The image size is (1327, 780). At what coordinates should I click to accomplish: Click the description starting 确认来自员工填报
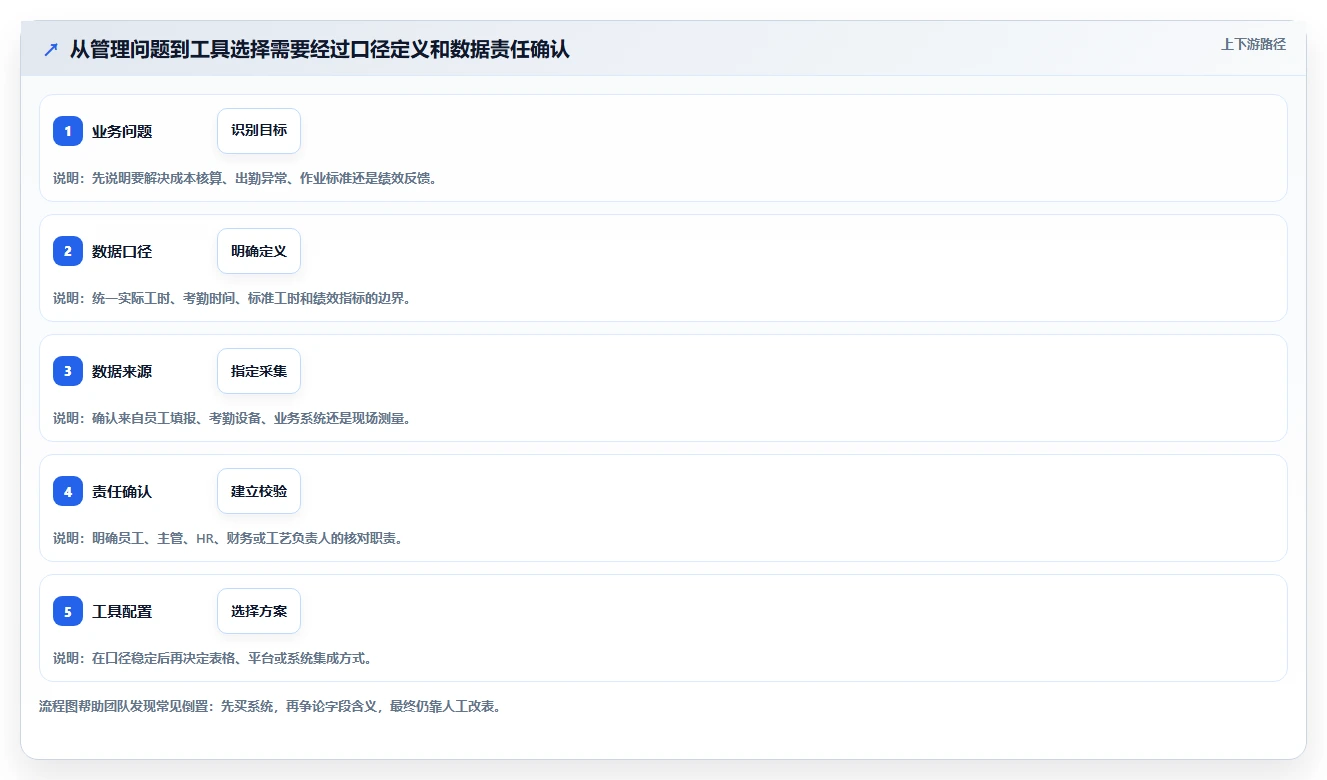coord(232,418)
